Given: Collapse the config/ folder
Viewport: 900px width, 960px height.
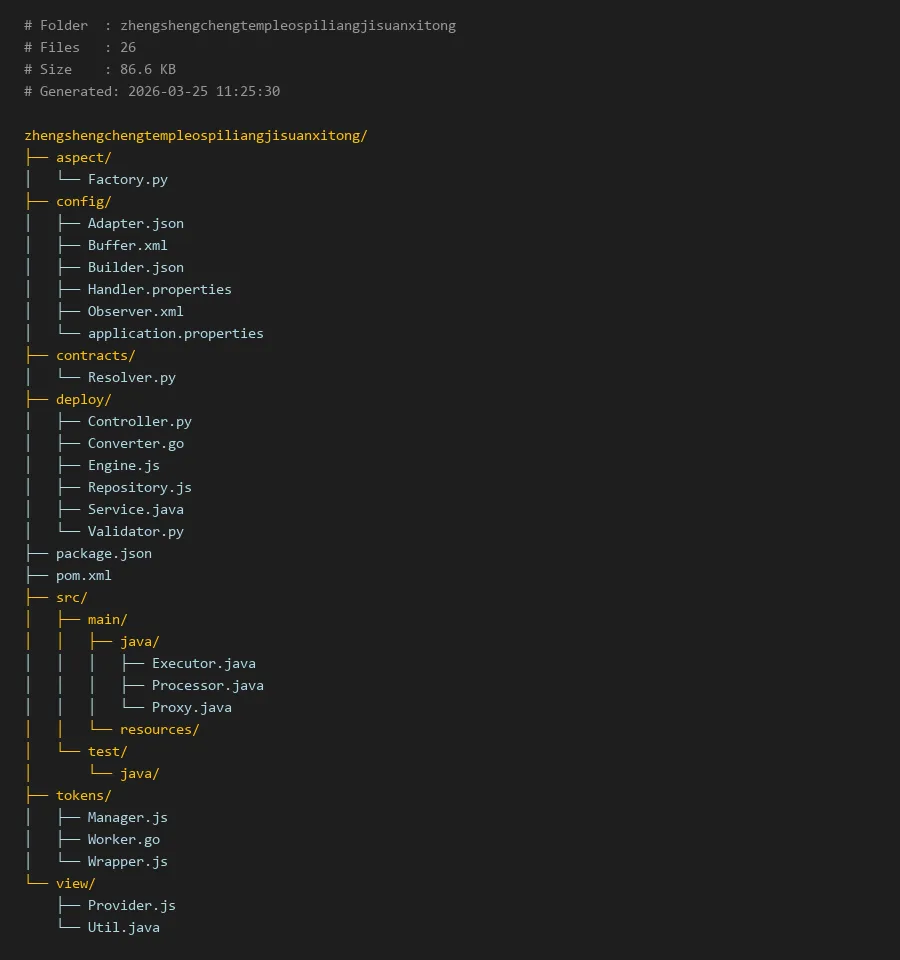Looking at the screenshot, I should point(83,201).
